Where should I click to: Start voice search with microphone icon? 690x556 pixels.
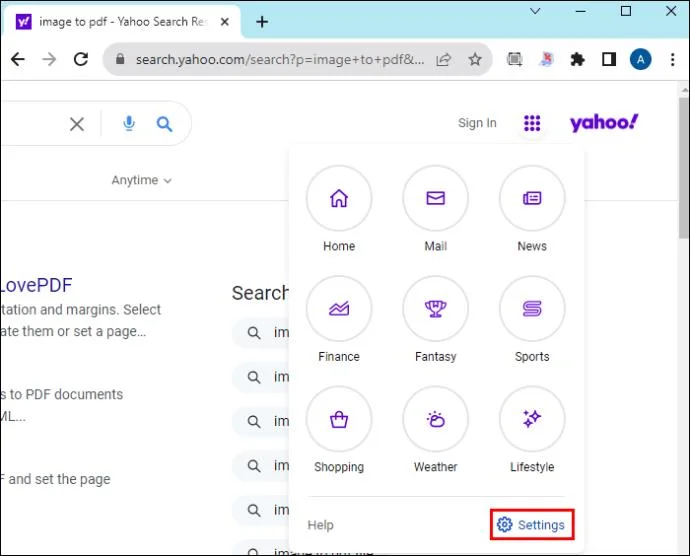[129, 124]
